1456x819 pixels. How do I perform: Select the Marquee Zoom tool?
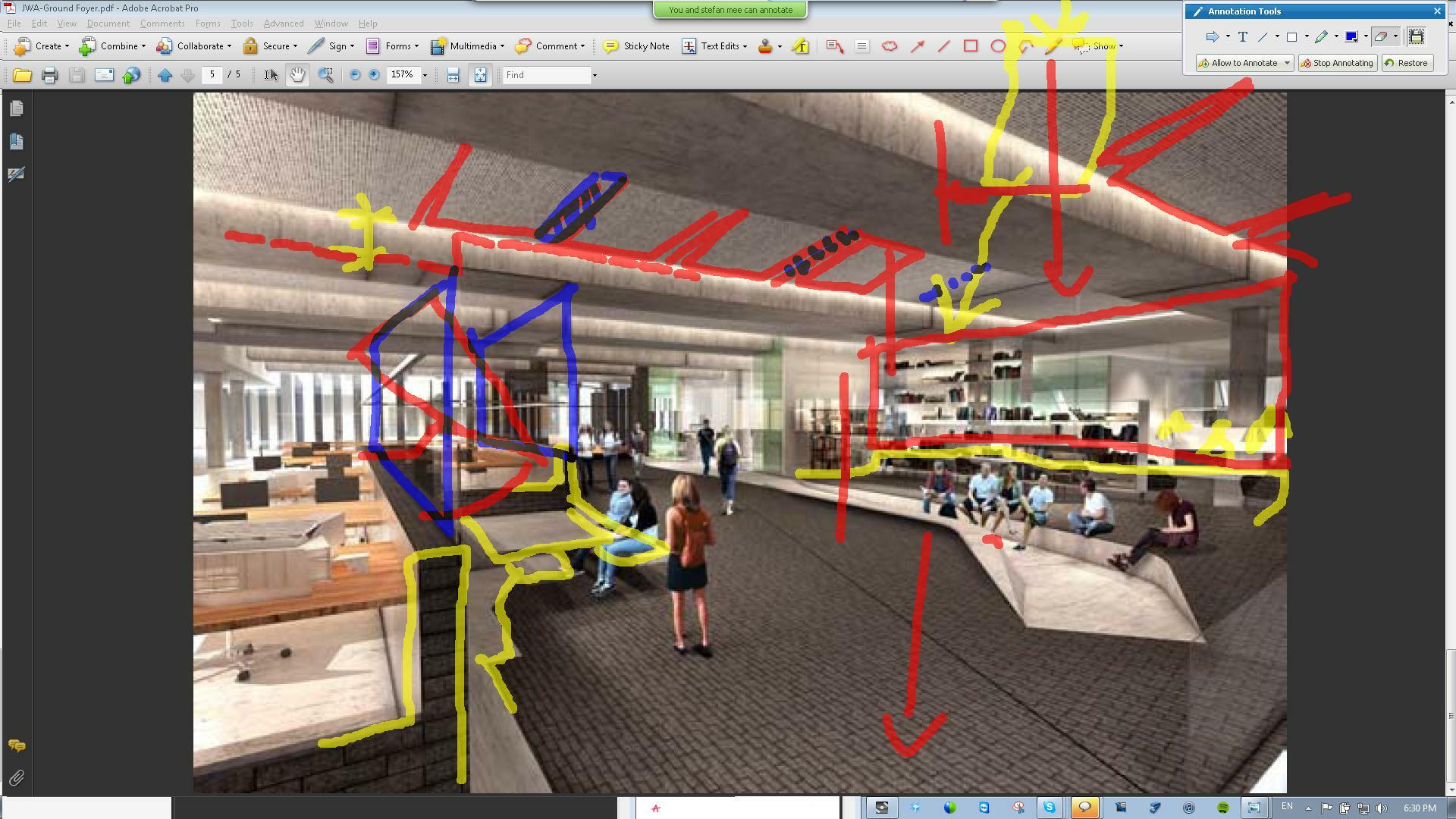pos(325,75)
